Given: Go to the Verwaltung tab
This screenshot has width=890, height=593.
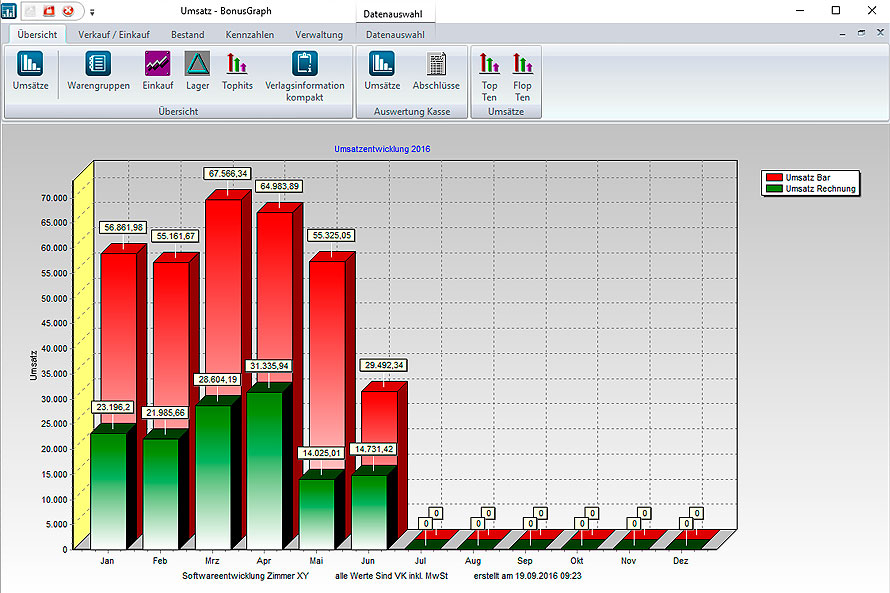Looking at the screenshot, I should [x=318, y=35].
